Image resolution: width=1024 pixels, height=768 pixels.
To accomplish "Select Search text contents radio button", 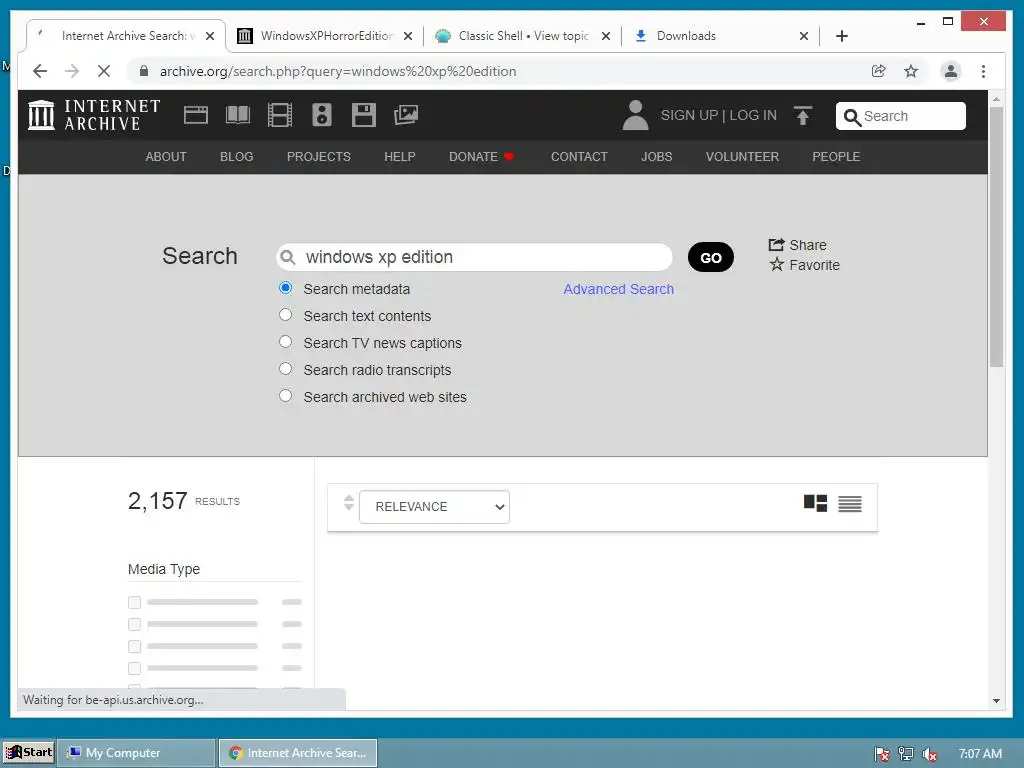I will (285, 315).
